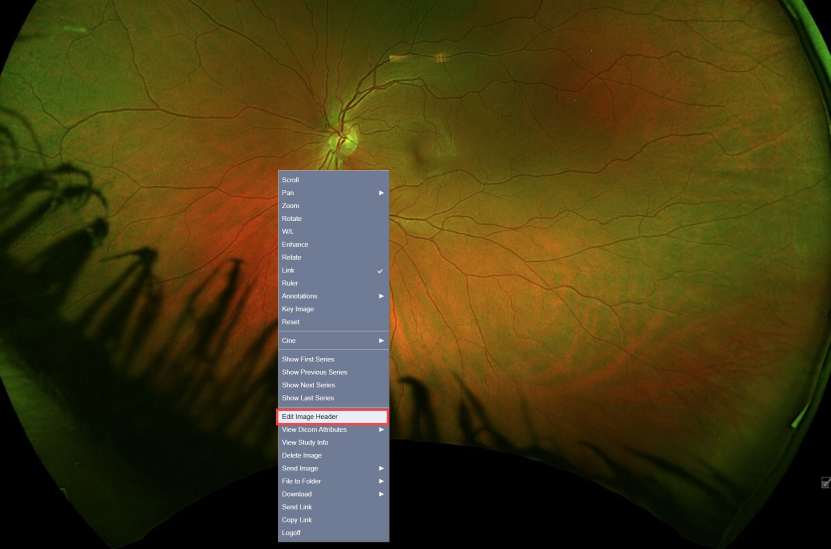Select the Ruler measurement option
The image size is (831, 549).
click(290, 283)
